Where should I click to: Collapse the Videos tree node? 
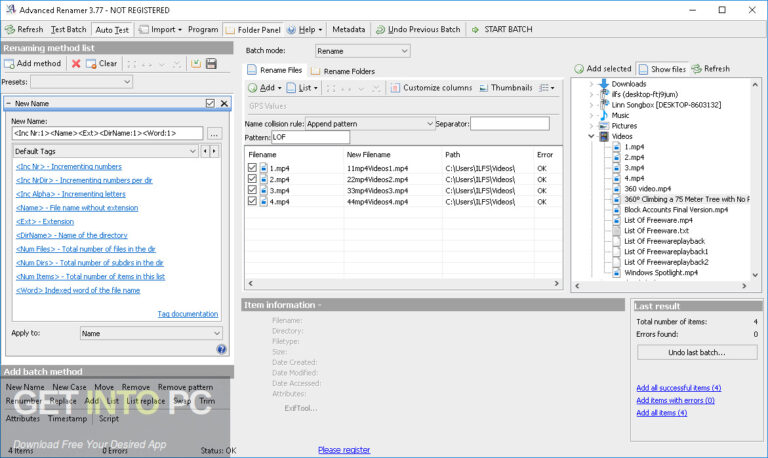pos(591,136)
